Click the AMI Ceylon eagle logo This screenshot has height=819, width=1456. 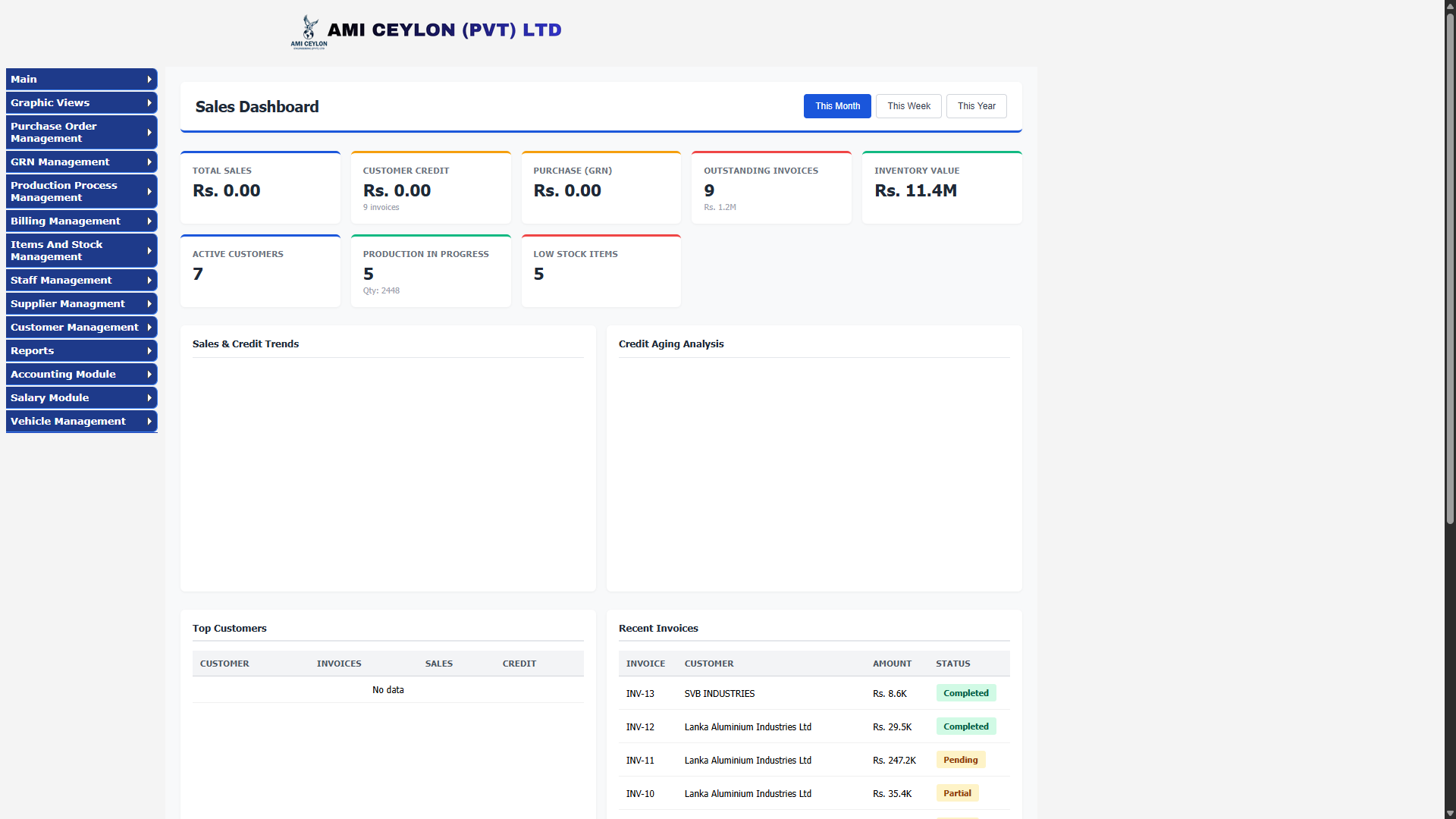coord(309,32)
